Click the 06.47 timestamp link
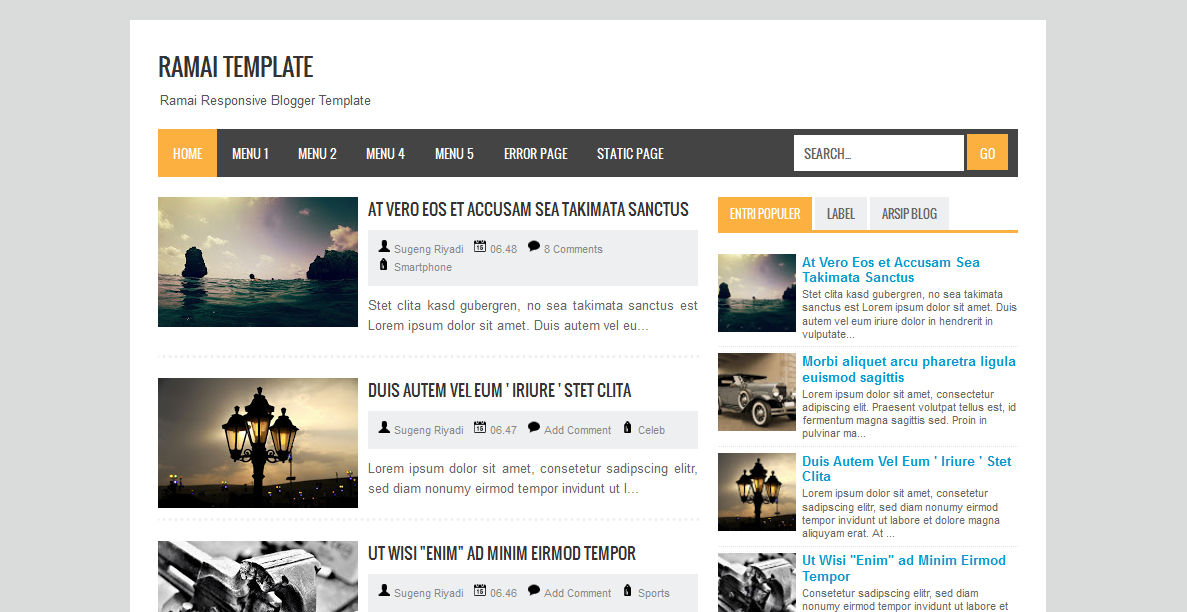The width and height of the screenshot is (1187, 612). pyautogui.click(x=503, y=430)
